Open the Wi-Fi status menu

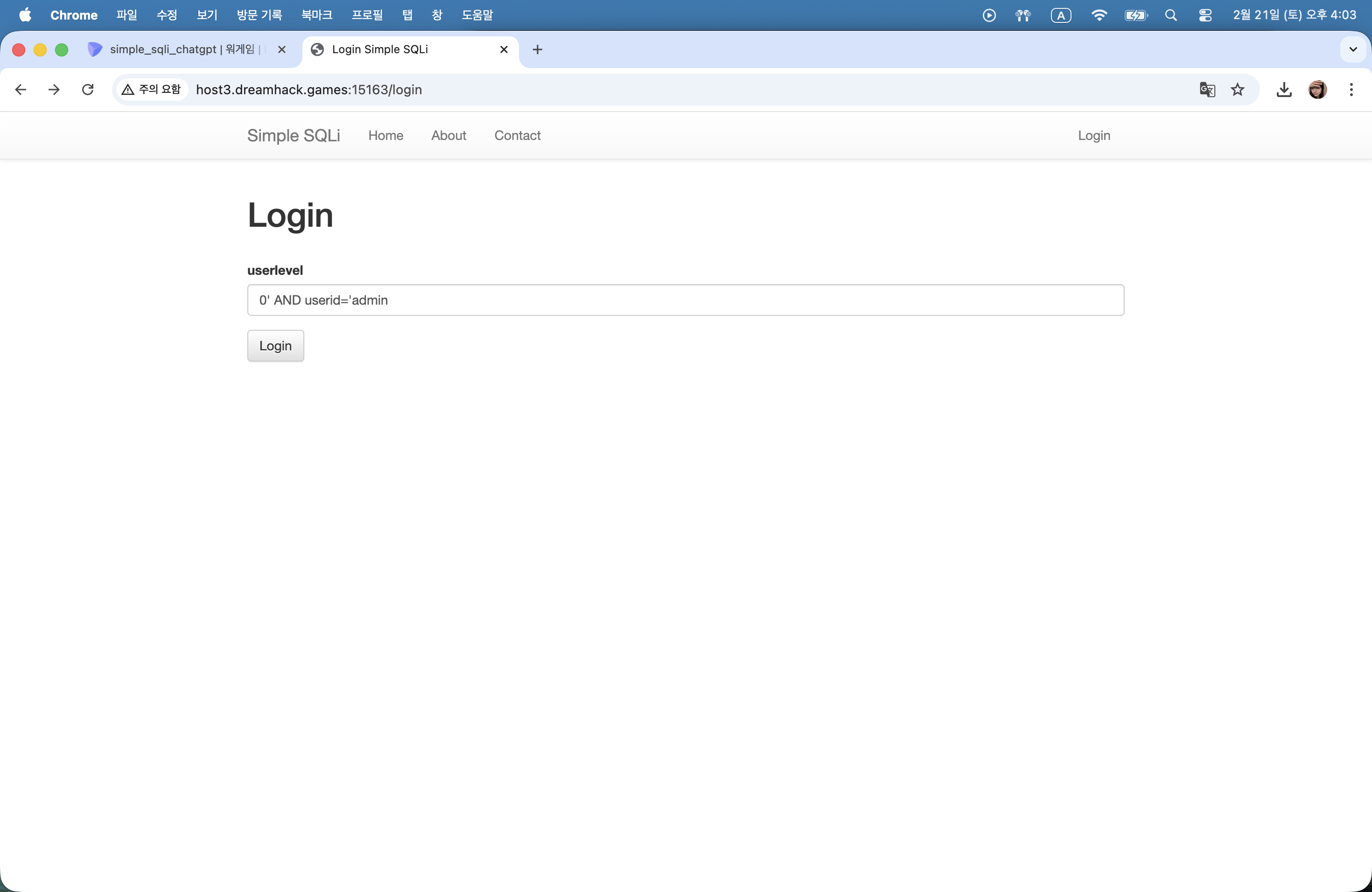pyautogui.click(x=1099, y=15)
